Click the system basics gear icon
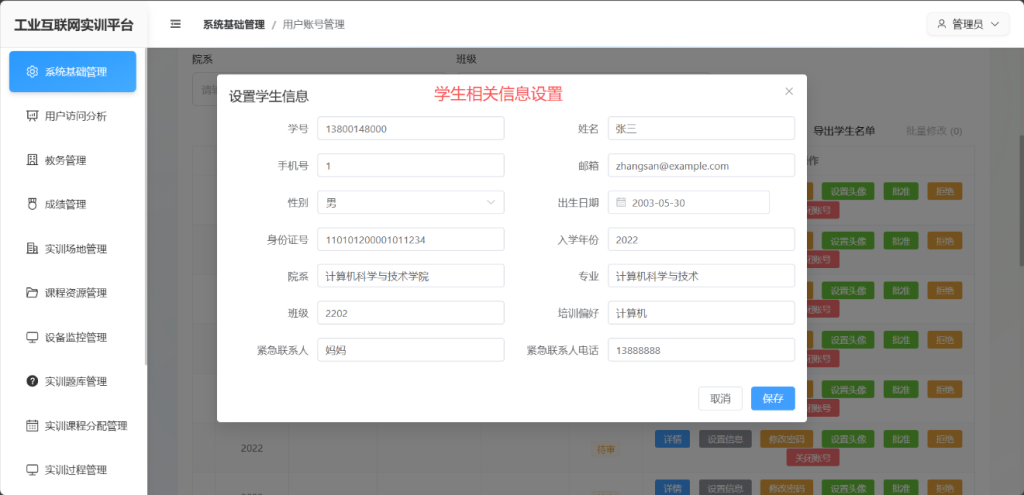The height and width of the screenshot is (495, 1024). point(32,72)
